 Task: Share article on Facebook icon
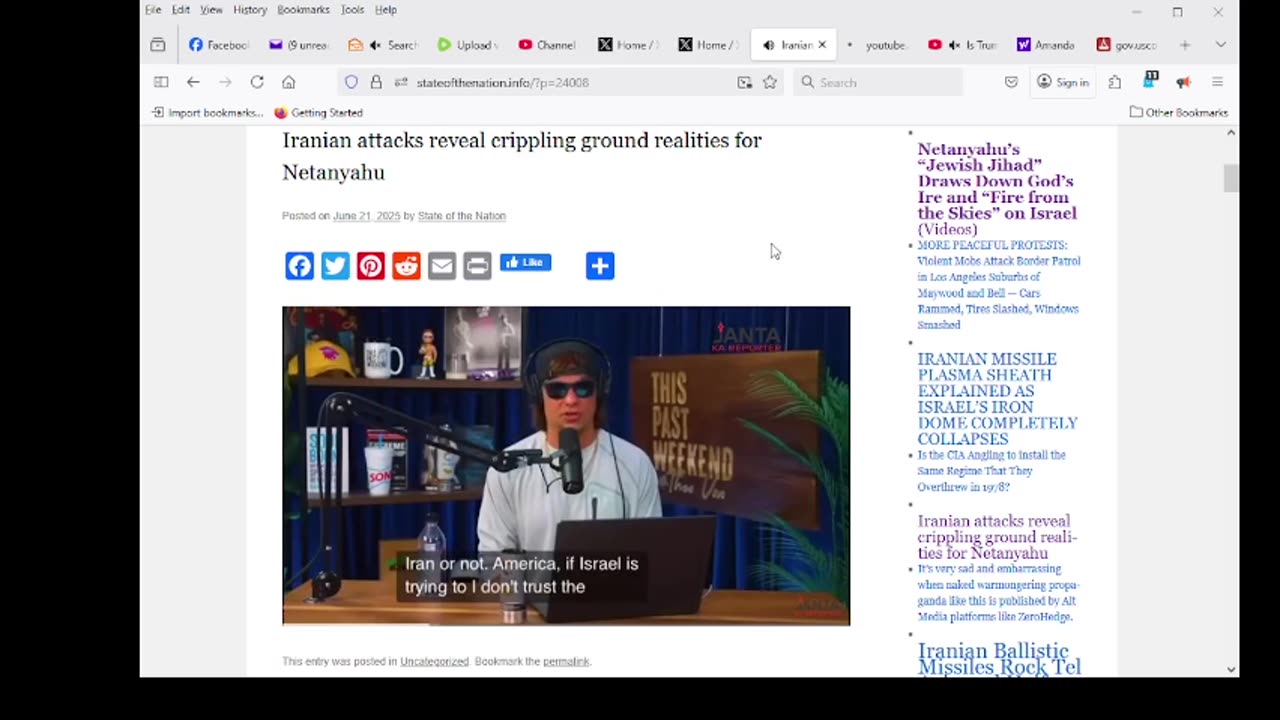click(x=299, y=266)
